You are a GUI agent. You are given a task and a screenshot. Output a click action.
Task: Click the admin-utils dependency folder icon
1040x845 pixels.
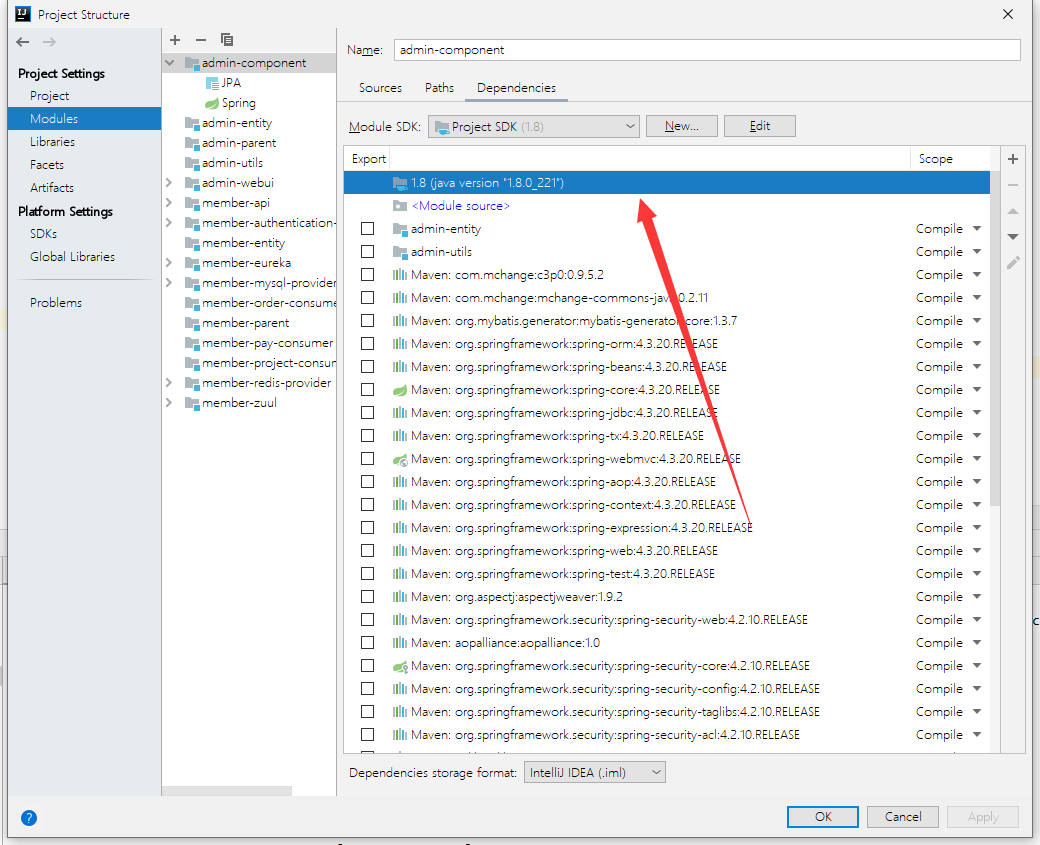click(399, 252)
